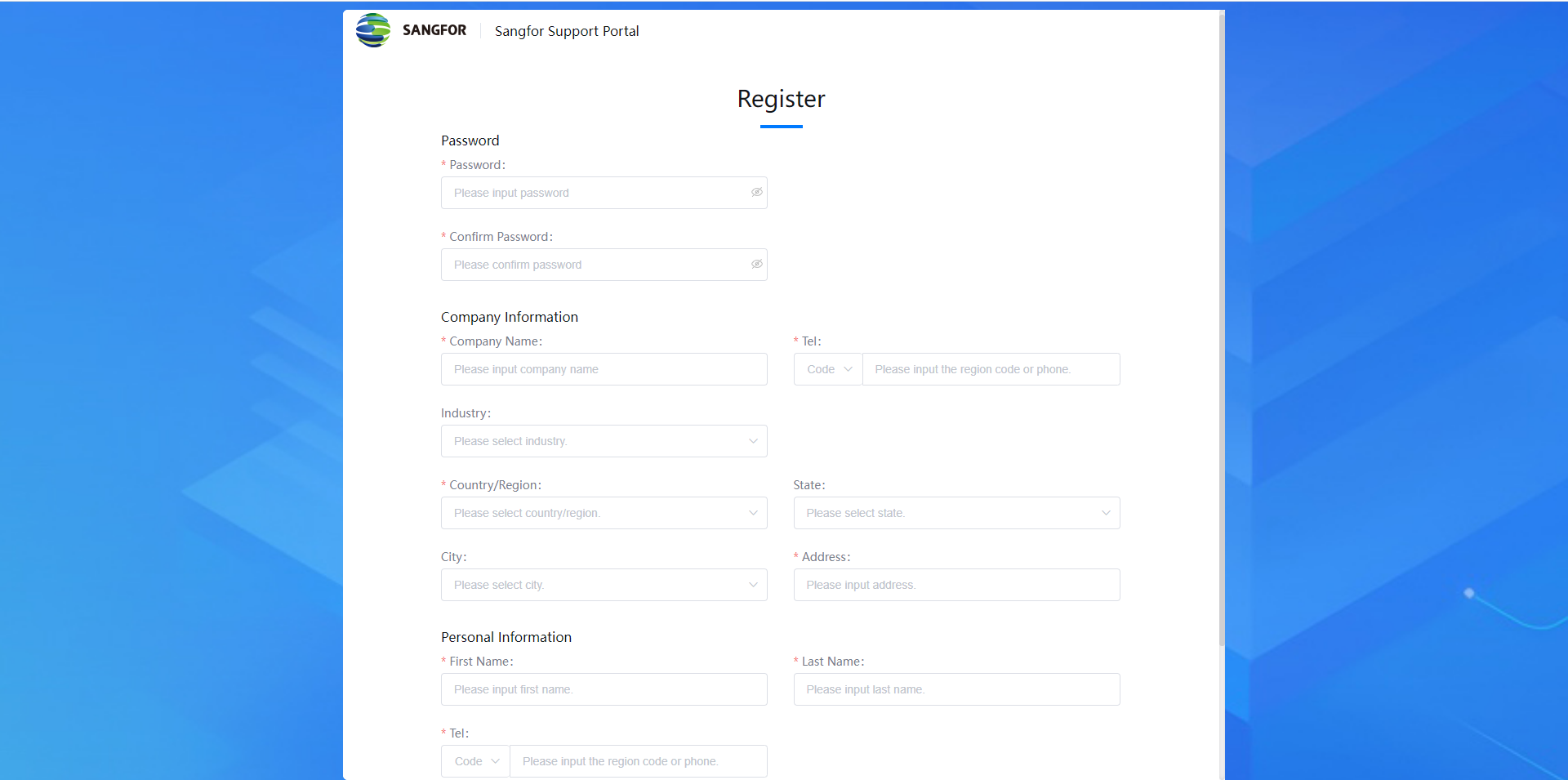The height and width of the screenshot is (780, 1568).
Task: Open the personal Tel Code dropdown
Action: [x=475, y=761]
